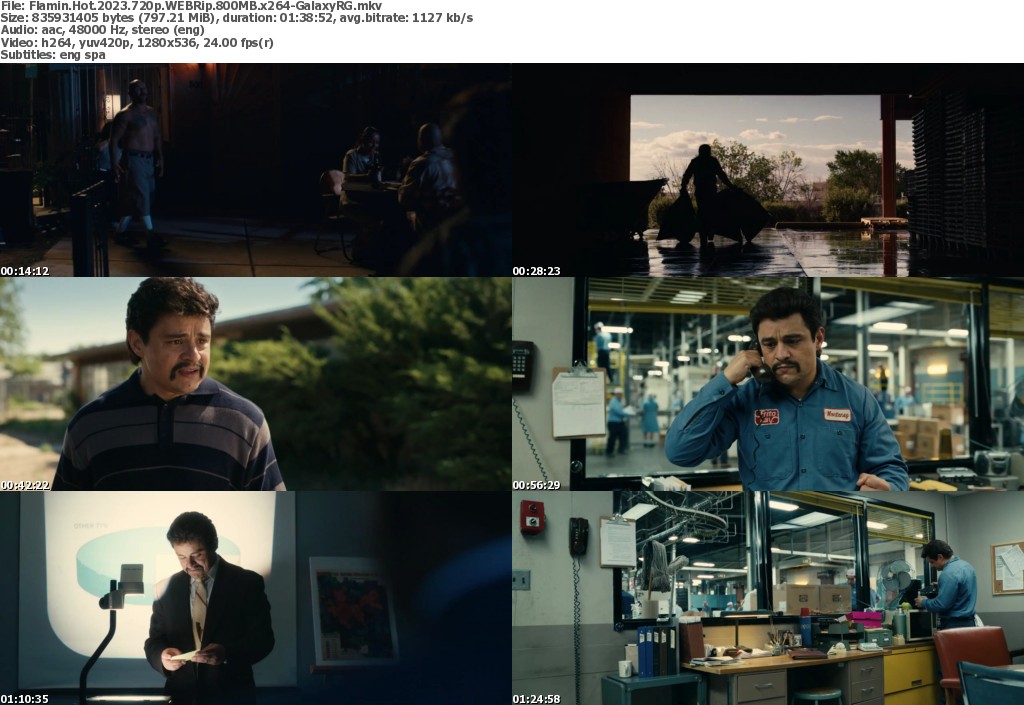The height and width of the screenshot is (705, 1024).
Task: Click the 00:14:12 timestamp label
Action: point(25,271)
